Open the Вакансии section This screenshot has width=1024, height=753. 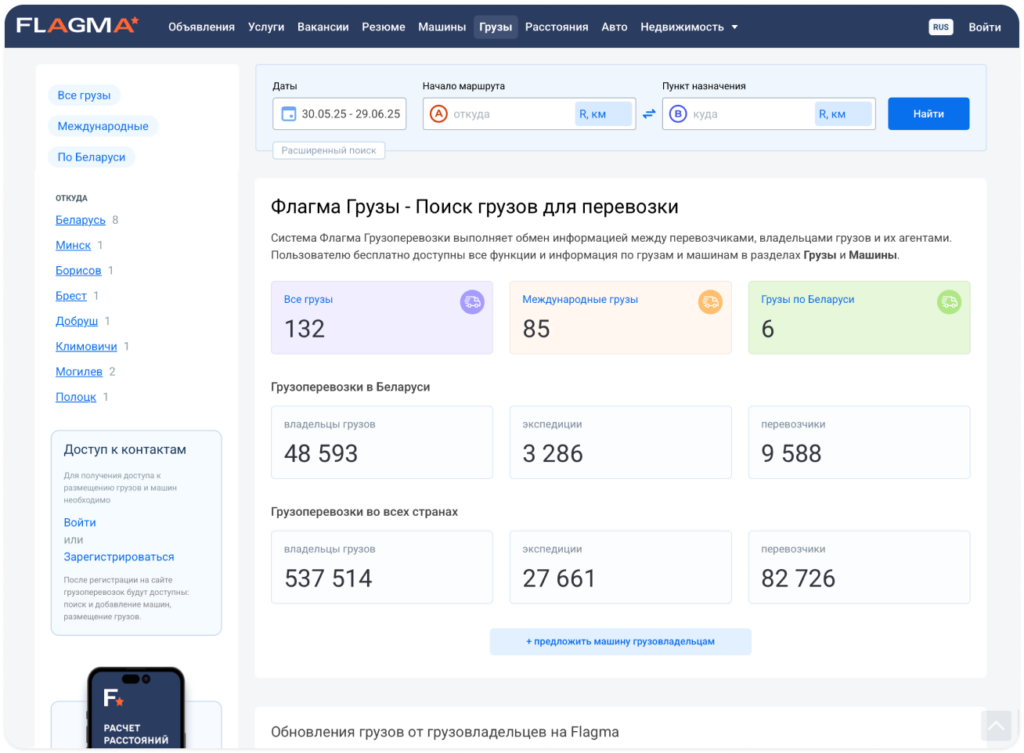[x=323, y=27]
